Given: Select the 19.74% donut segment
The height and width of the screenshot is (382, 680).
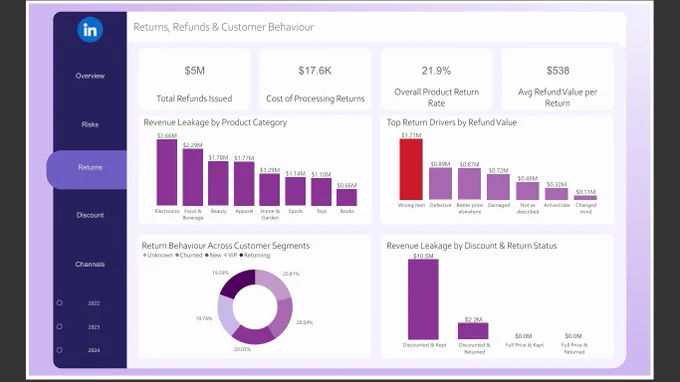Looking at the screenshot, I should (x=226, y=314).
